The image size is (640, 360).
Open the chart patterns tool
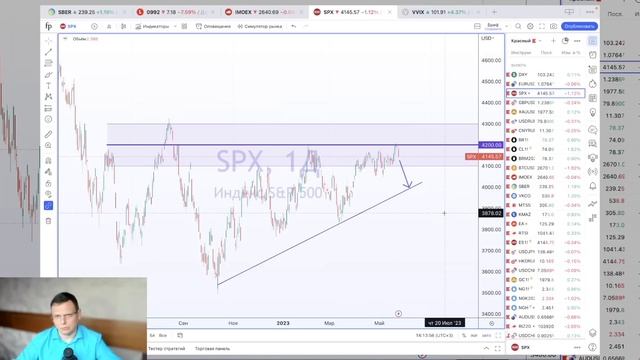pyautogui.click(x=48, y=97)
